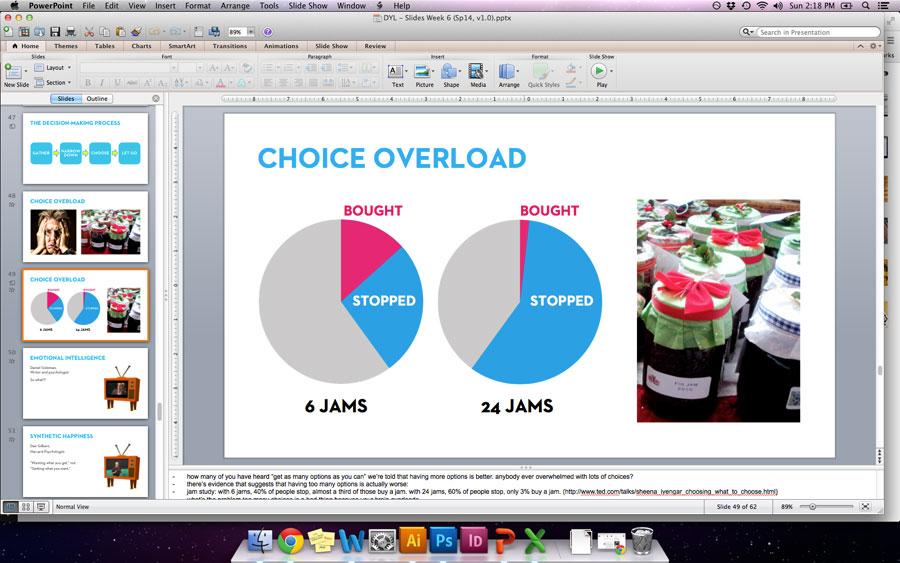
Task: Click the Fit slide to window icon
Action: pos(866,506)
